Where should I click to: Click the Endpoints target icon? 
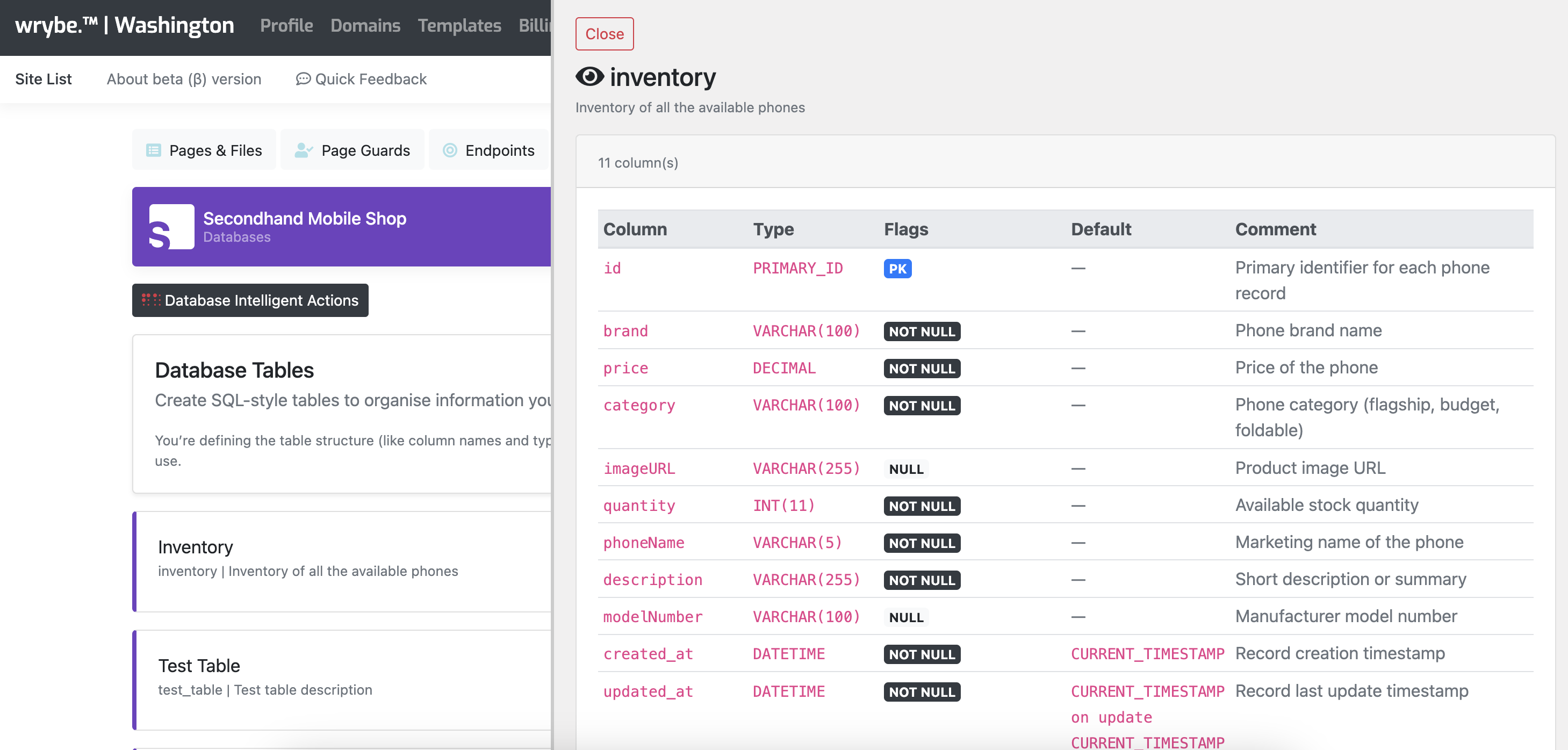tap(450, 150)
